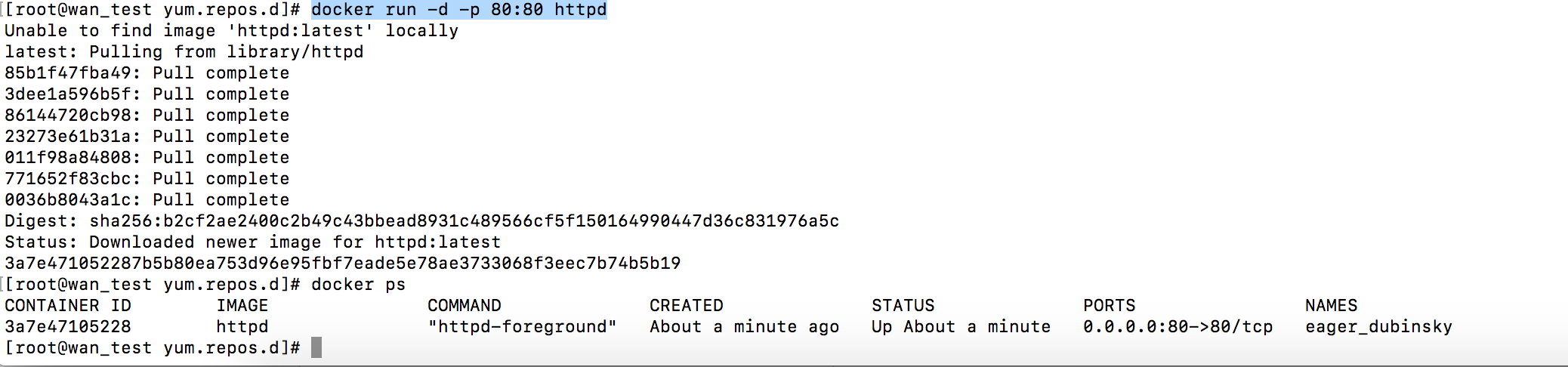Click the "Up About a minute" status
Image resolution: width=1568 pixels, height=367 pixels.
(961, 327)
